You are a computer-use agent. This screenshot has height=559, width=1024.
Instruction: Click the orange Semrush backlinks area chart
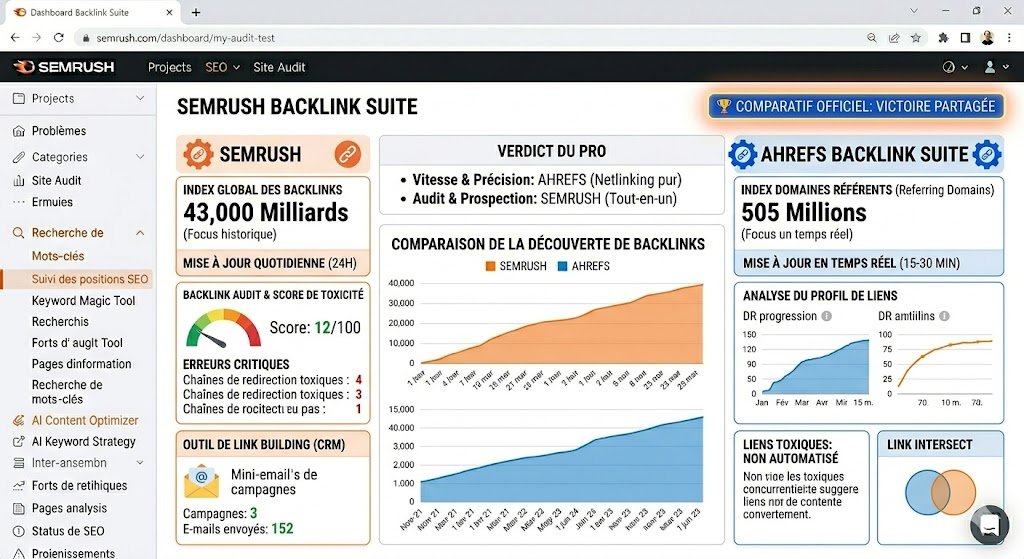coord(562,325)
